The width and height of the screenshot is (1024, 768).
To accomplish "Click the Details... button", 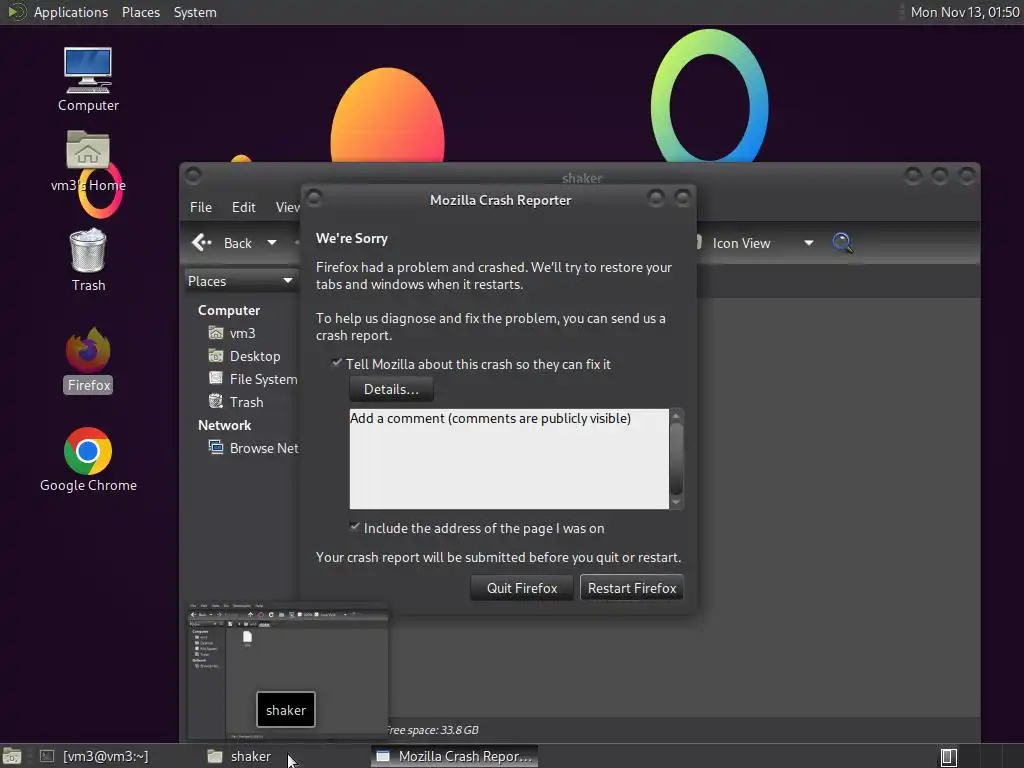I will click(x=391, y=389).
